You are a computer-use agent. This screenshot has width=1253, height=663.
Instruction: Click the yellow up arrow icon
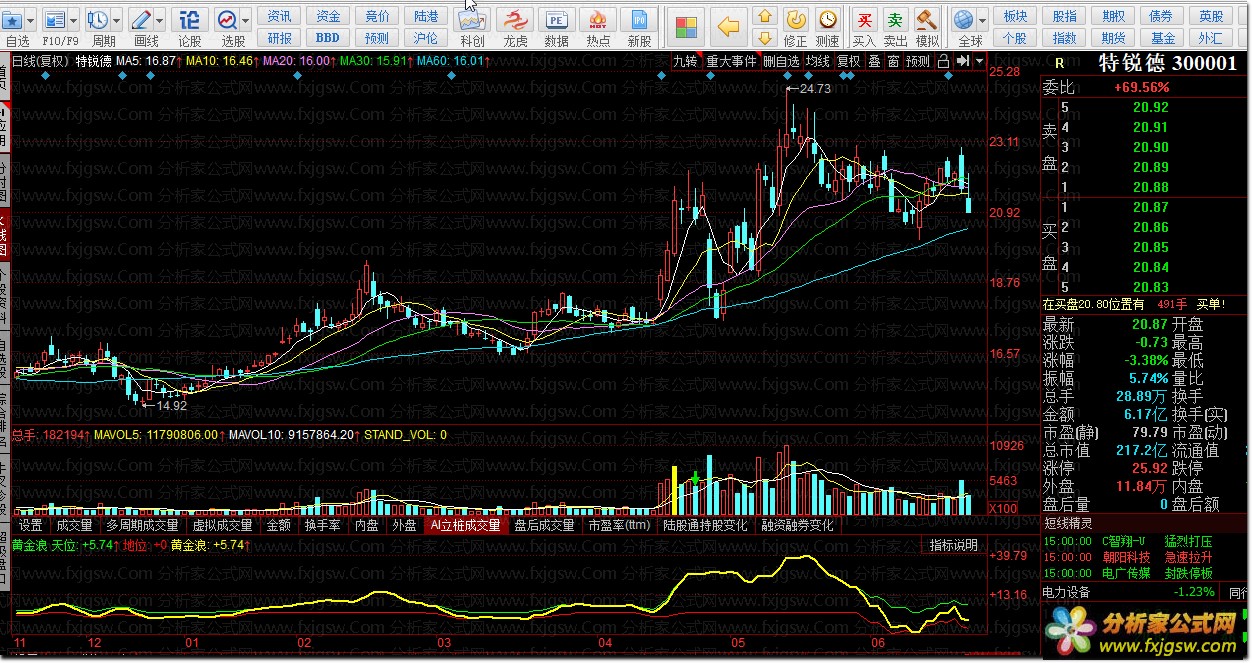tap(765, 16)
